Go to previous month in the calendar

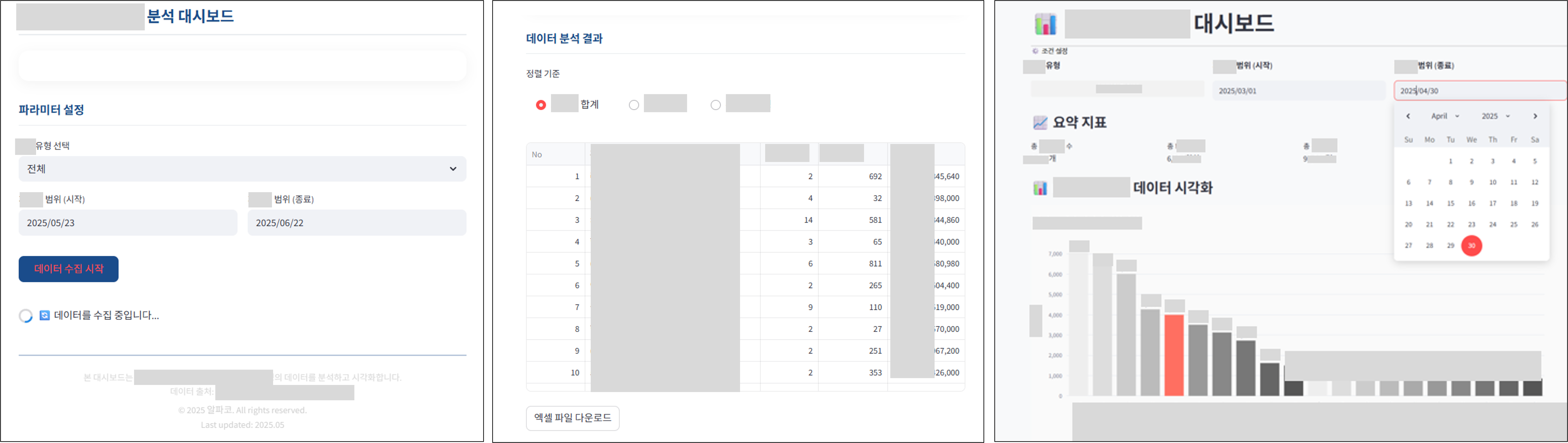pos(1408,116)
